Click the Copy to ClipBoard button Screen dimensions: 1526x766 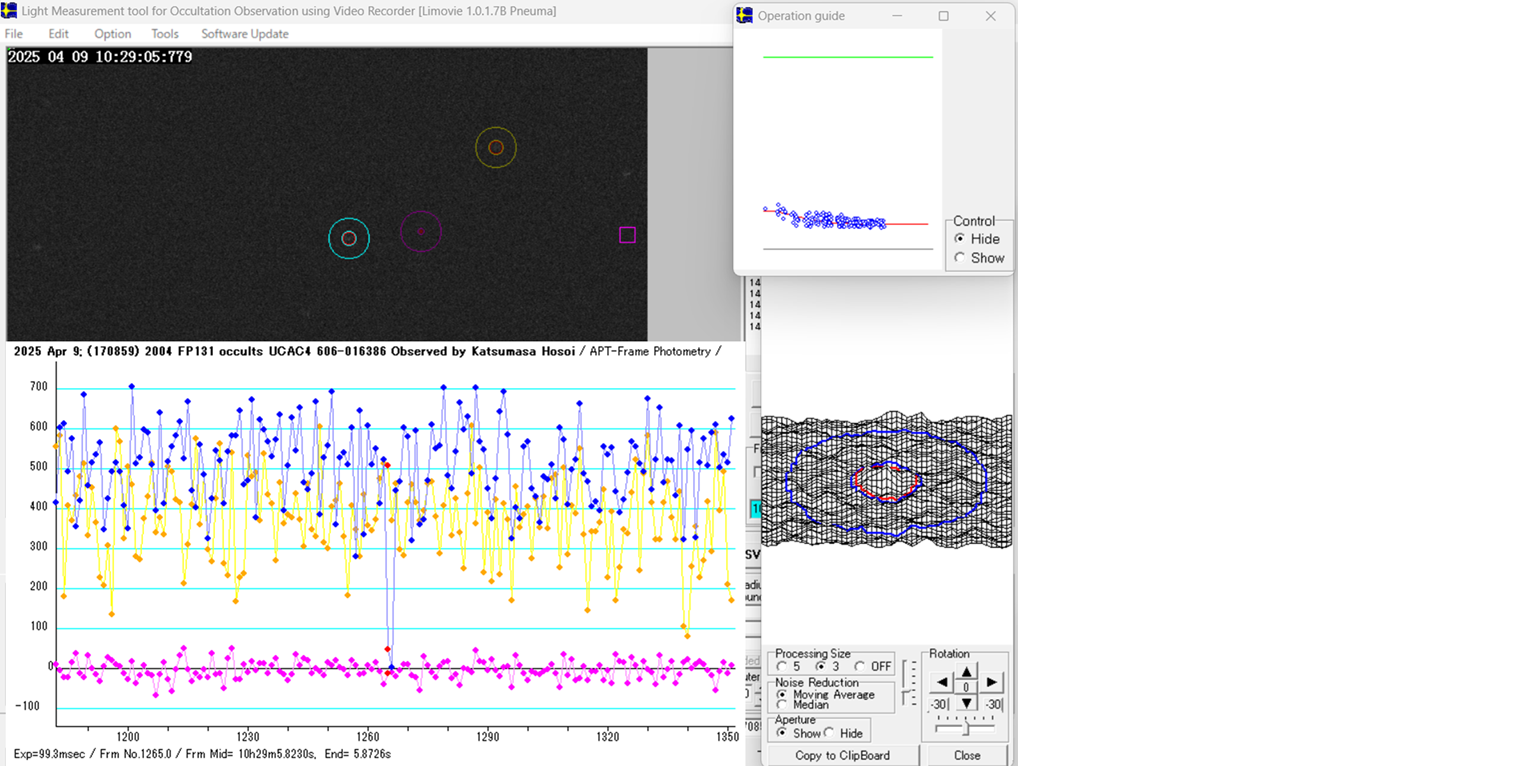842,755
